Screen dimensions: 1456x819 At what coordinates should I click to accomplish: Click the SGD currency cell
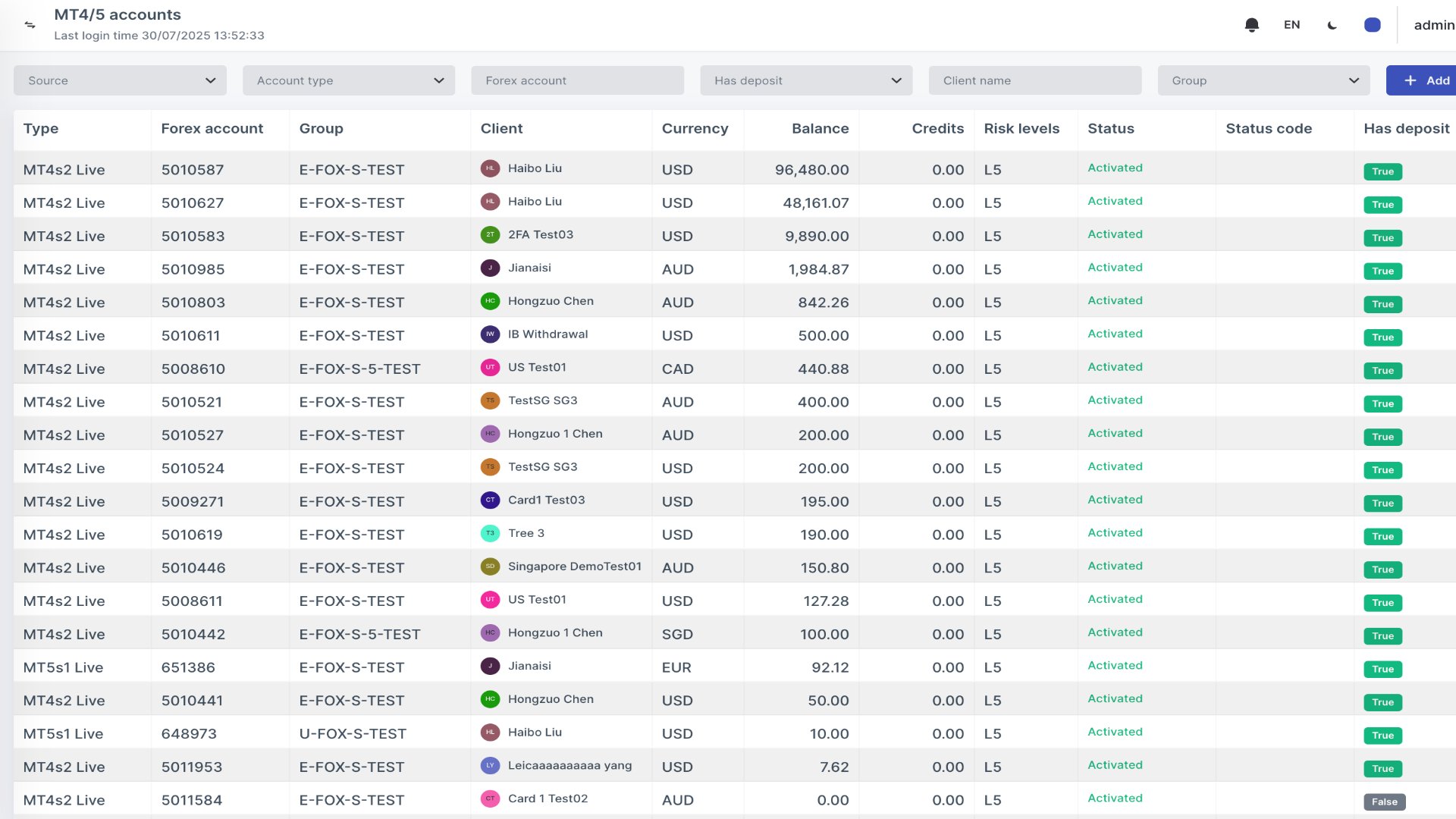[677, 635]
